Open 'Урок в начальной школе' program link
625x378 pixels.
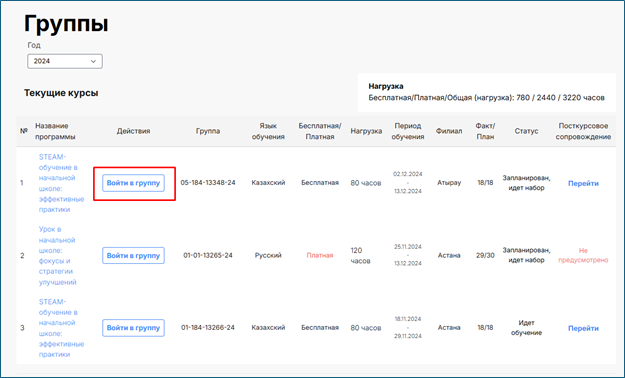(x=57, y=256)
